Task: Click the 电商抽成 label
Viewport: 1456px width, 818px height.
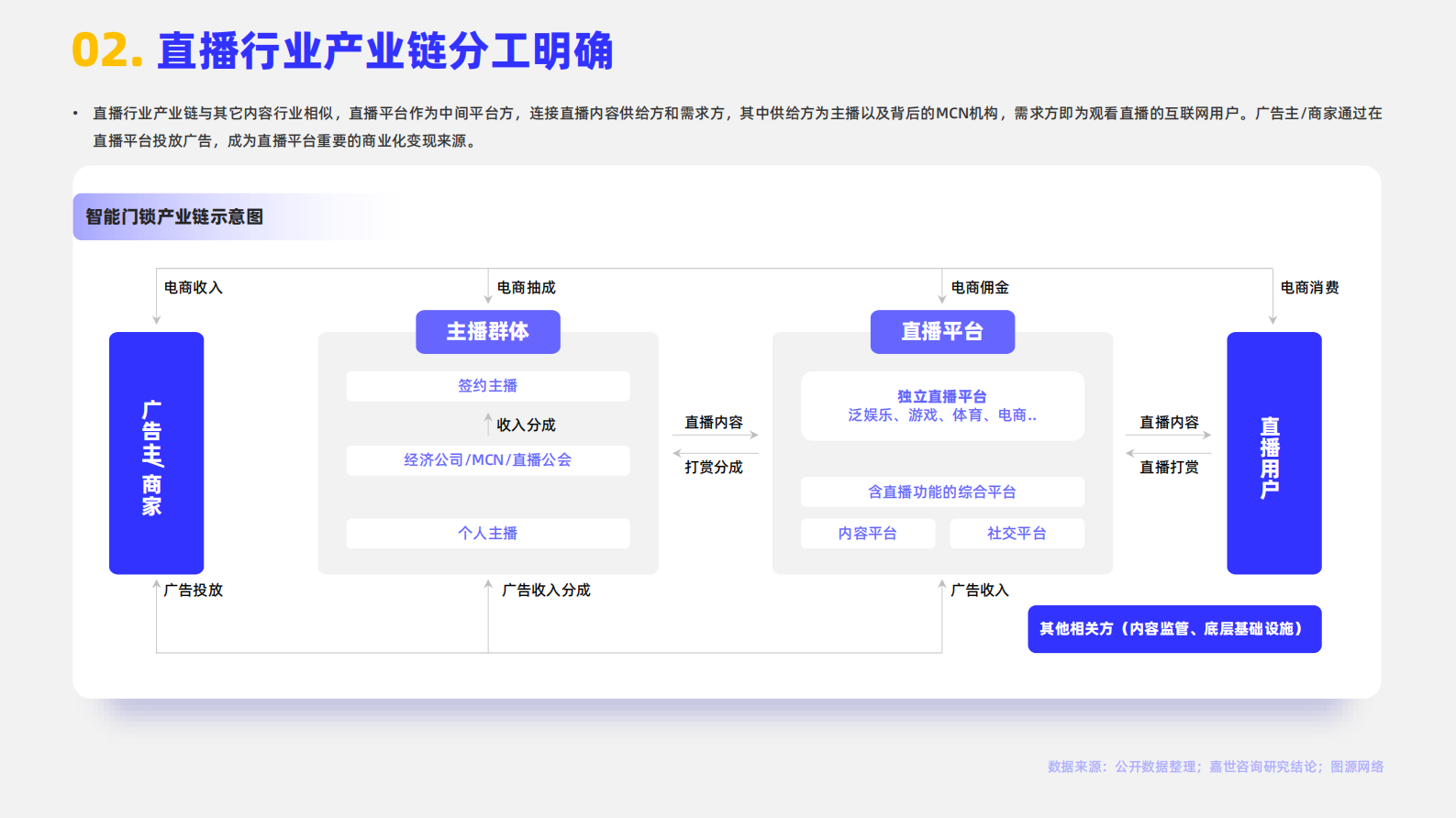Action: click(x=526, y=288)
